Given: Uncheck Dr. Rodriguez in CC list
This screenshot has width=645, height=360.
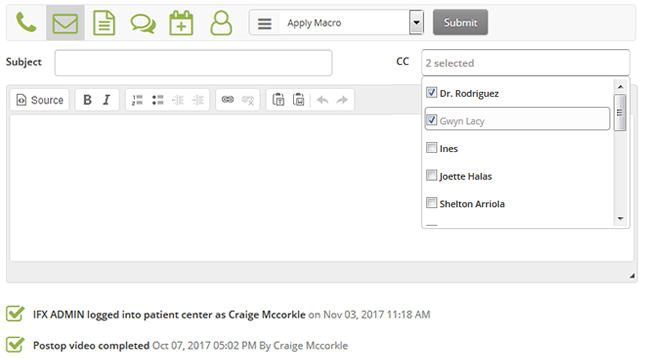Looking at the screenshot, I should click(431, 93).
